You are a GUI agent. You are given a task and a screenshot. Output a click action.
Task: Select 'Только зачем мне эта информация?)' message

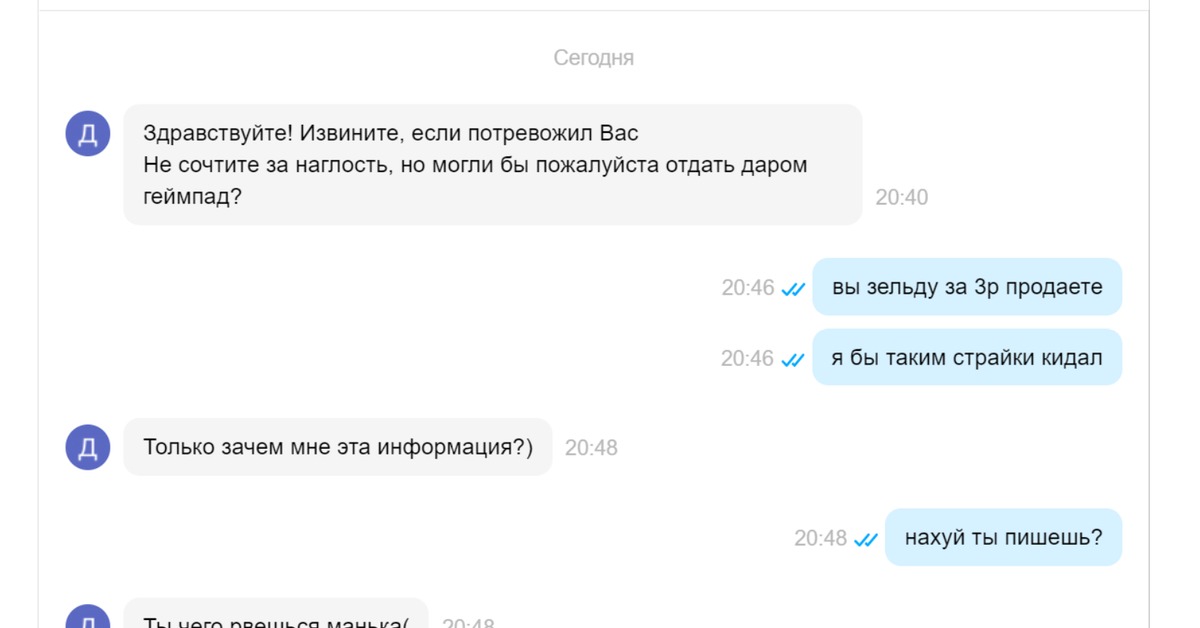(x=337, y=447)
